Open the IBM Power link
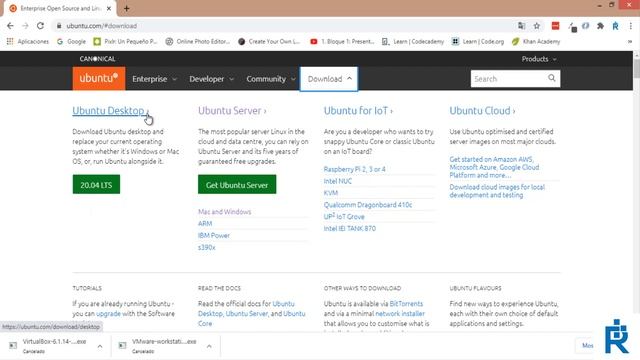Screen dimensions: 640x360 [x=214, y=235]
